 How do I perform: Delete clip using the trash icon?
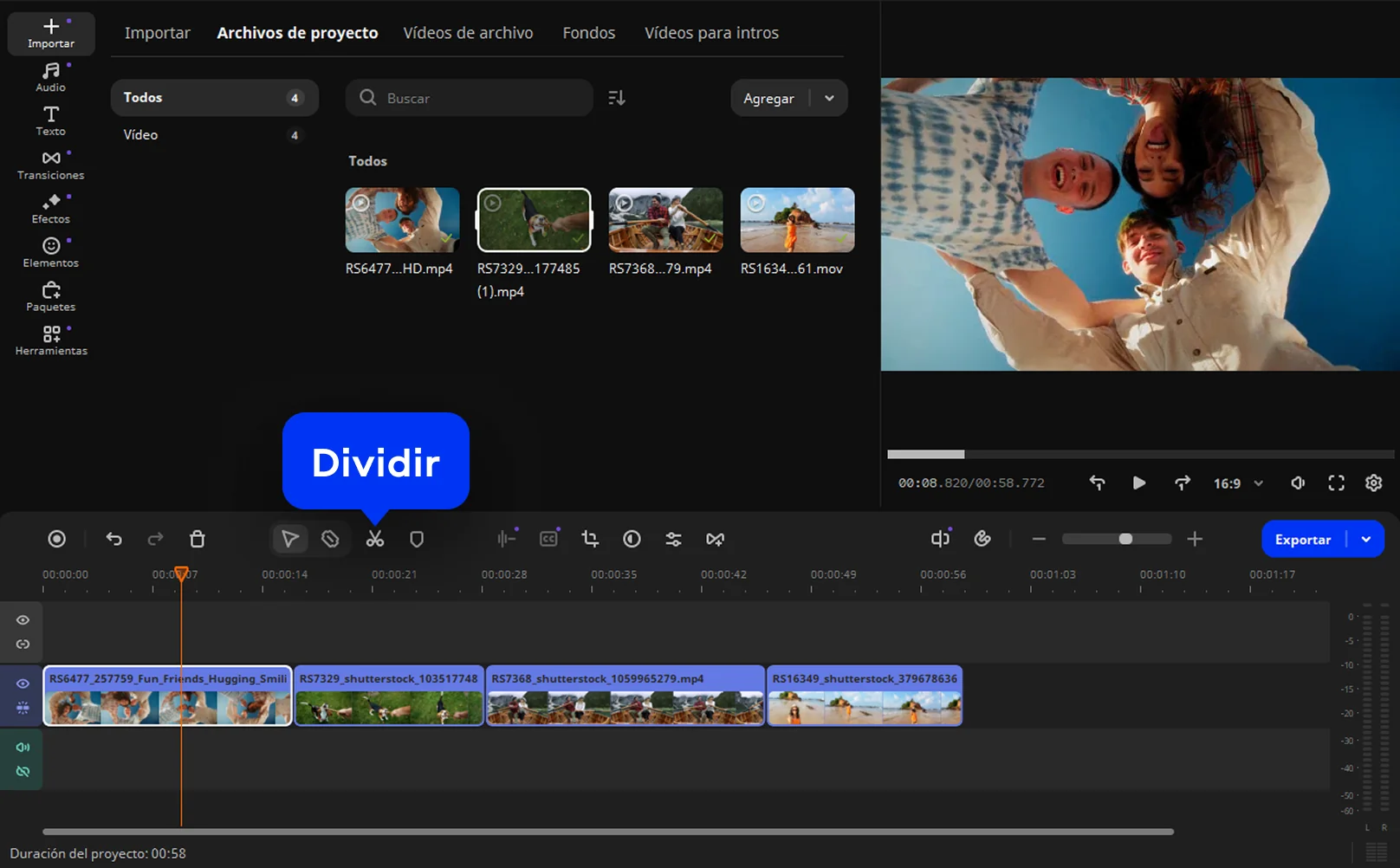[198, 538]
